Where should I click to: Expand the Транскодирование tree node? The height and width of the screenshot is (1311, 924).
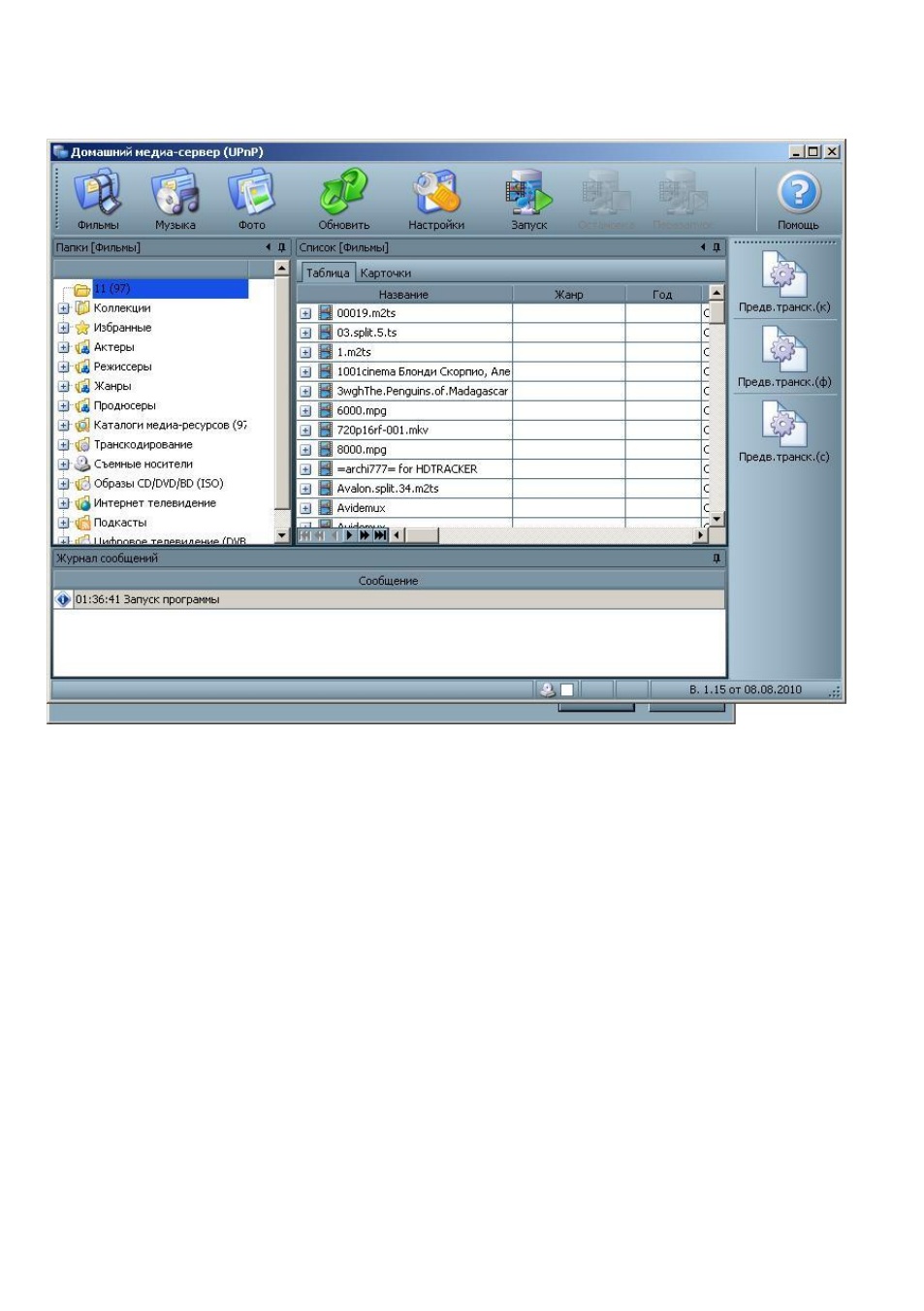64,444
